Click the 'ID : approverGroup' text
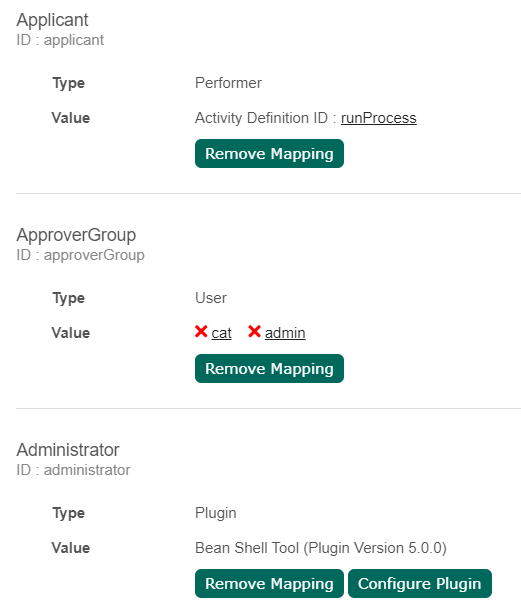Viewport: 521px width, 612px height. [x=80, y=255]
